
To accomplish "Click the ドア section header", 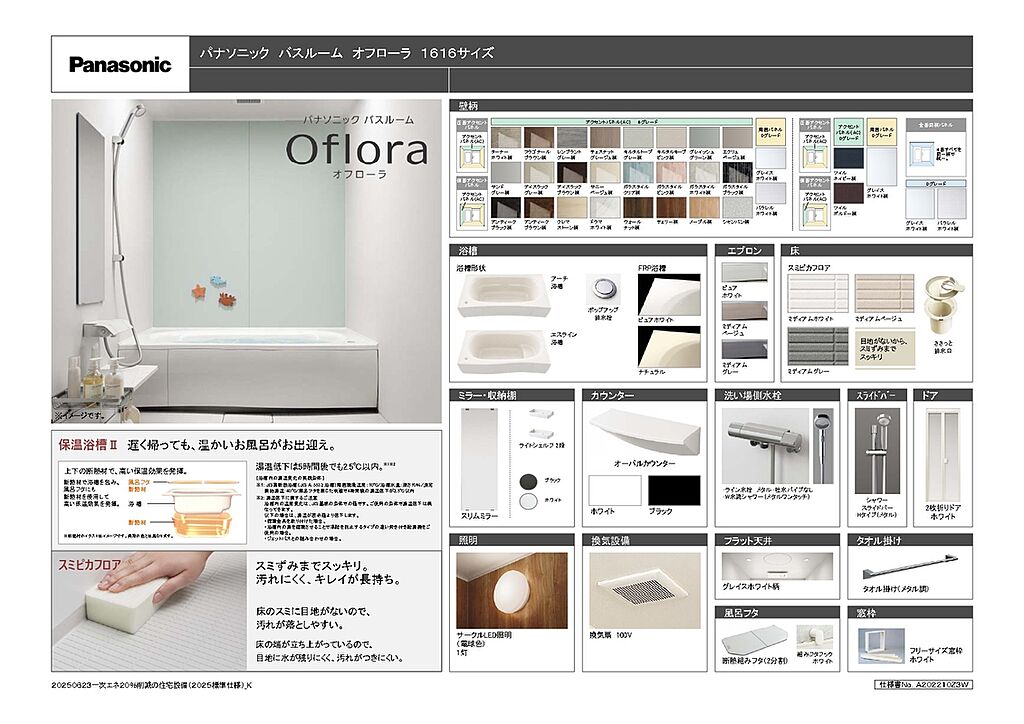I will [x=943, y=396].
